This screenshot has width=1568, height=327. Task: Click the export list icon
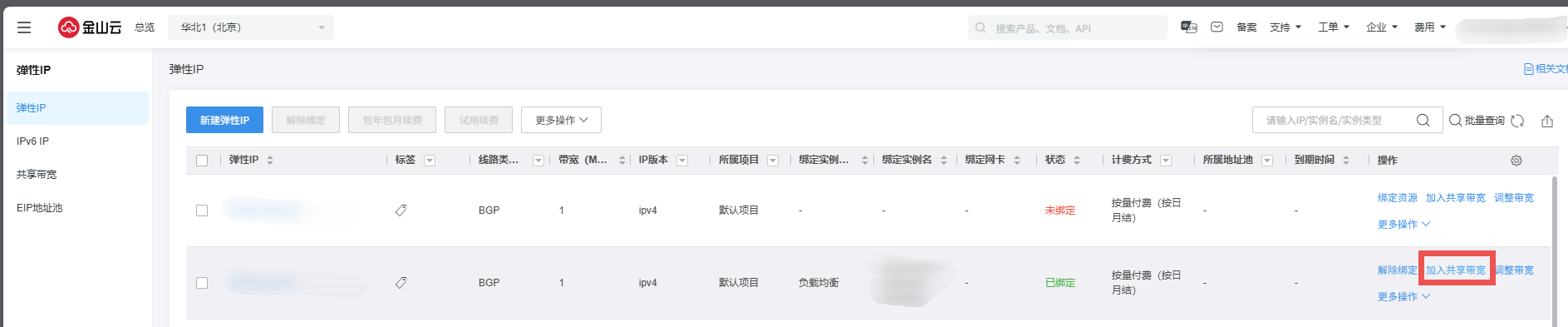(x=1547, y=121)
